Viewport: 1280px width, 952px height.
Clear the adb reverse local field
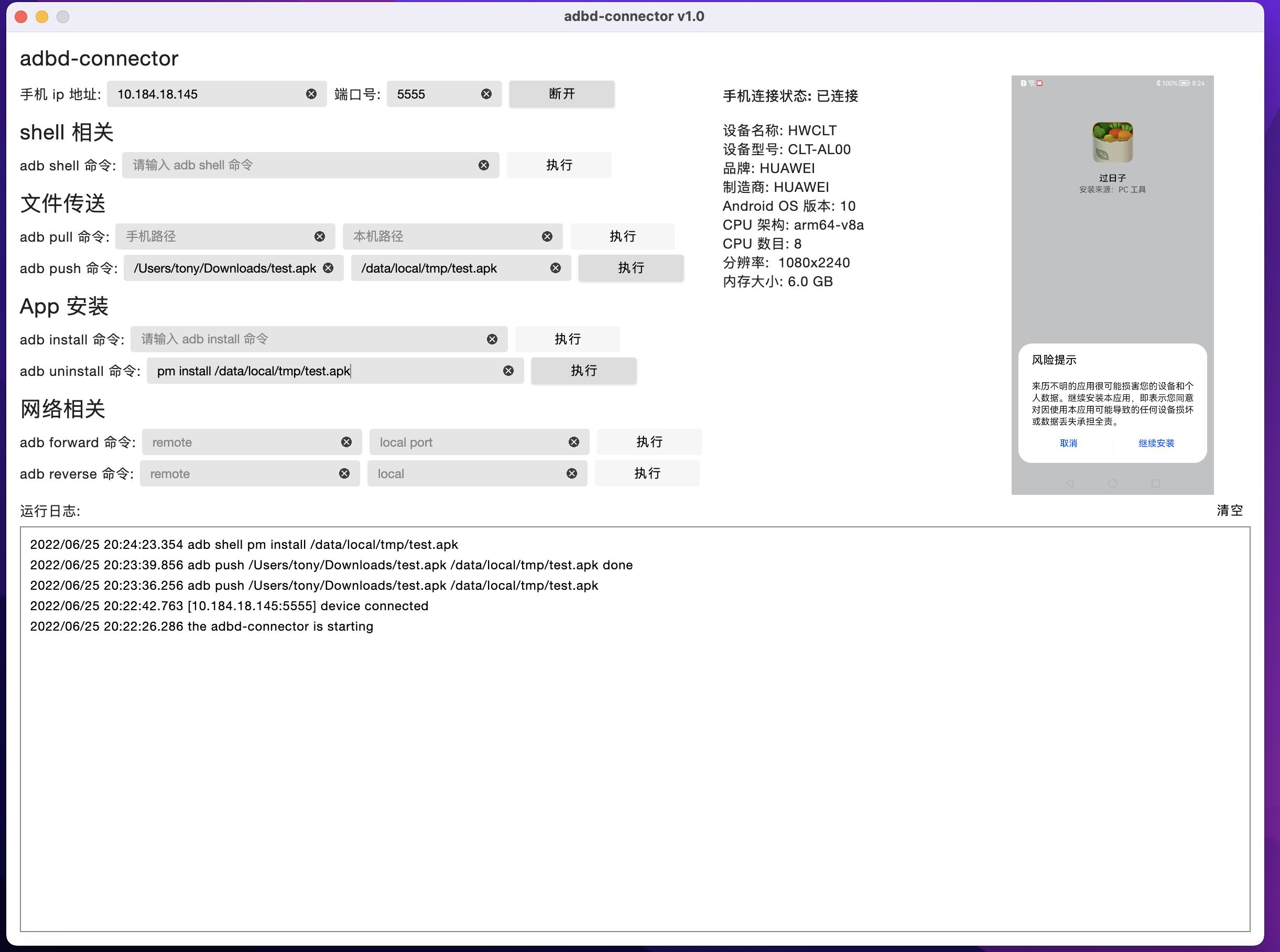point(571,474)
